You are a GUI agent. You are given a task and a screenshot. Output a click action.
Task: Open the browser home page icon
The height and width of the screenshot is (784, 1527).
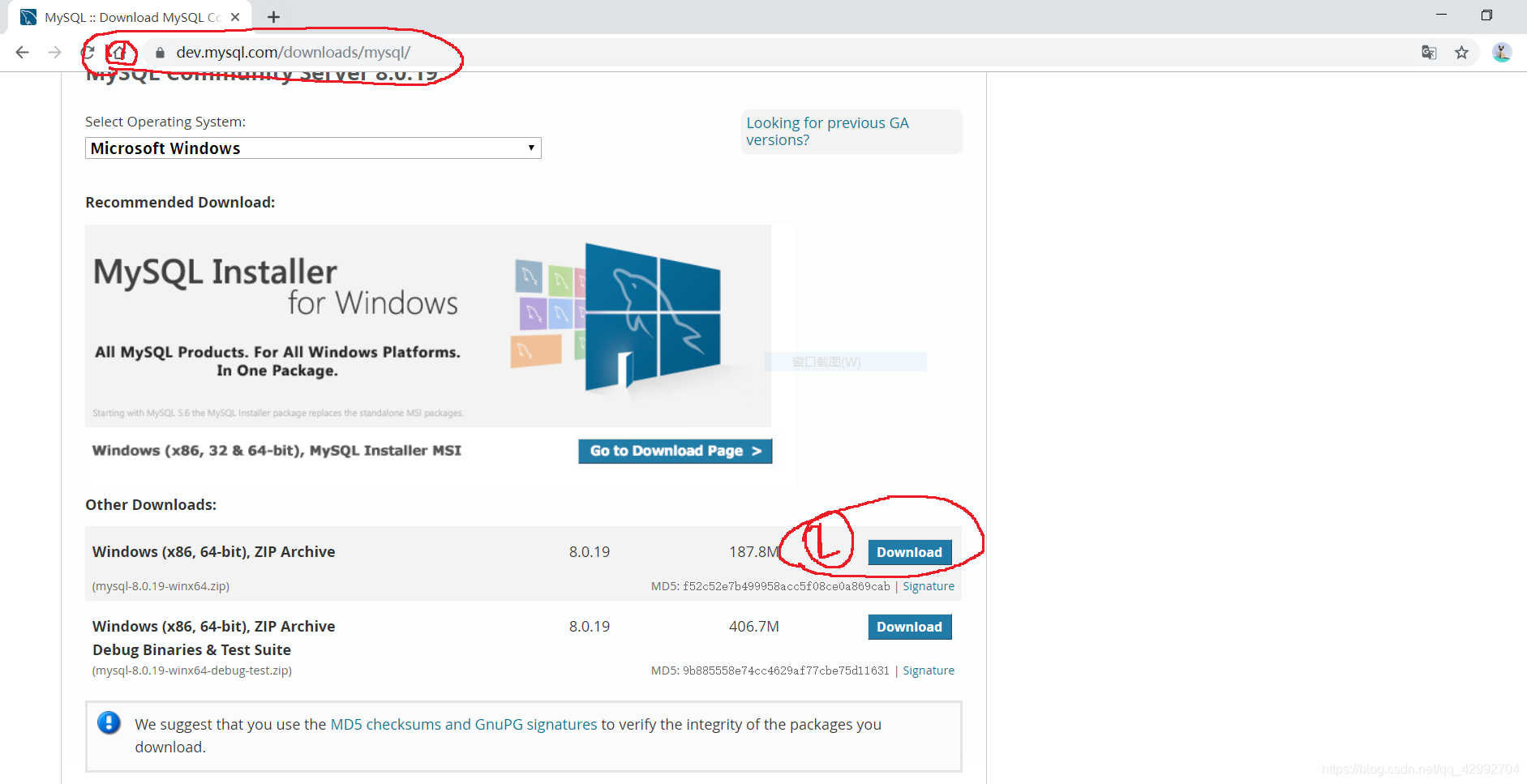pos(119,53)
